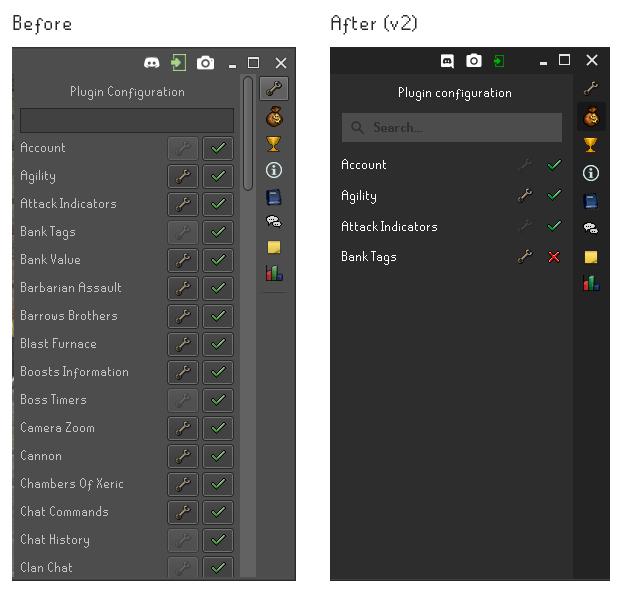This screenshot has width=622, height=599.
Task: Configure Bank Value plugin wrench in Before list
Action: tap(183, 260)
